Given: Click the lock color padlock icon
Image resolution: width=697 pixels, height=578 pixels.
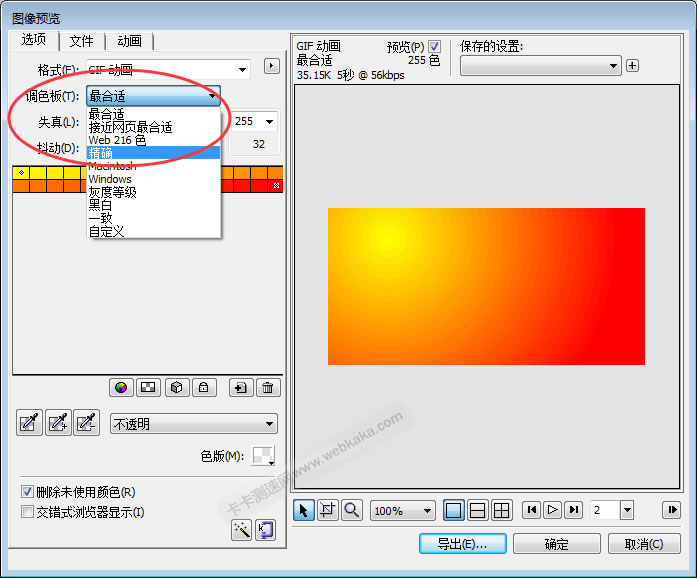Looking at the screenshot, I should point(203,388).
